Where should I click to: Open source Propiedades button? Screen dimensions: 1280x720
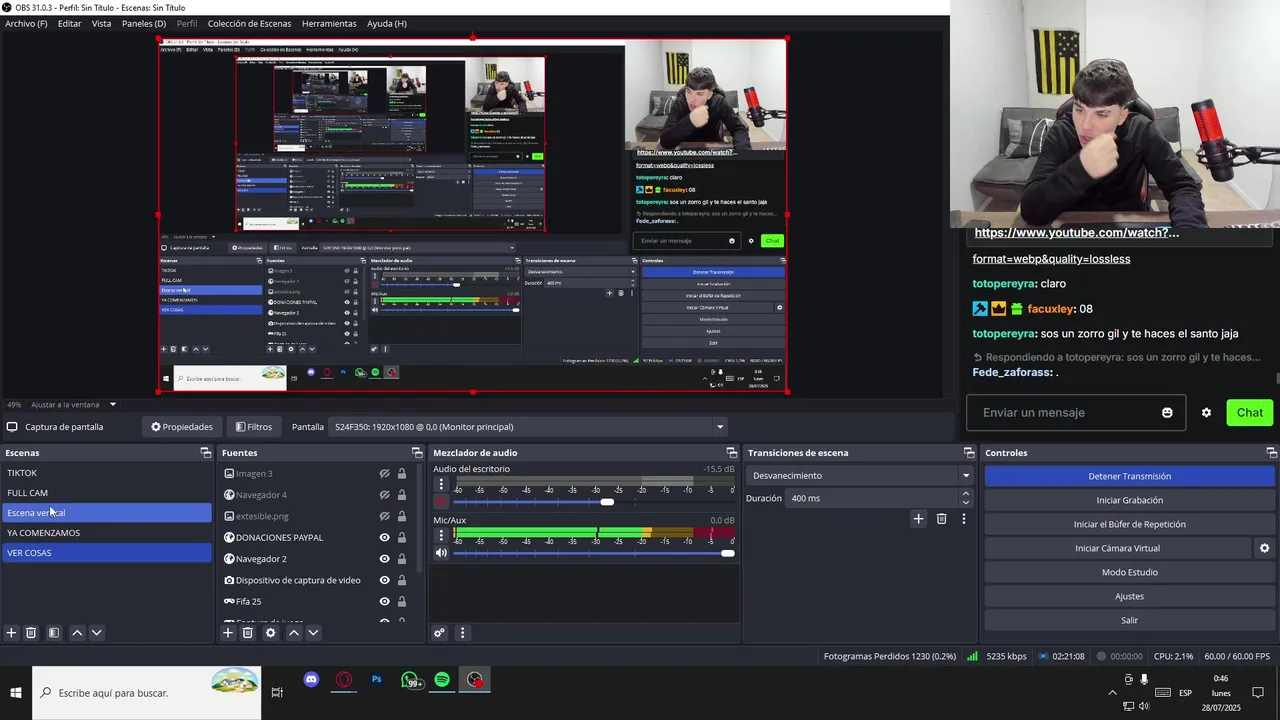[x=181, y=427]
